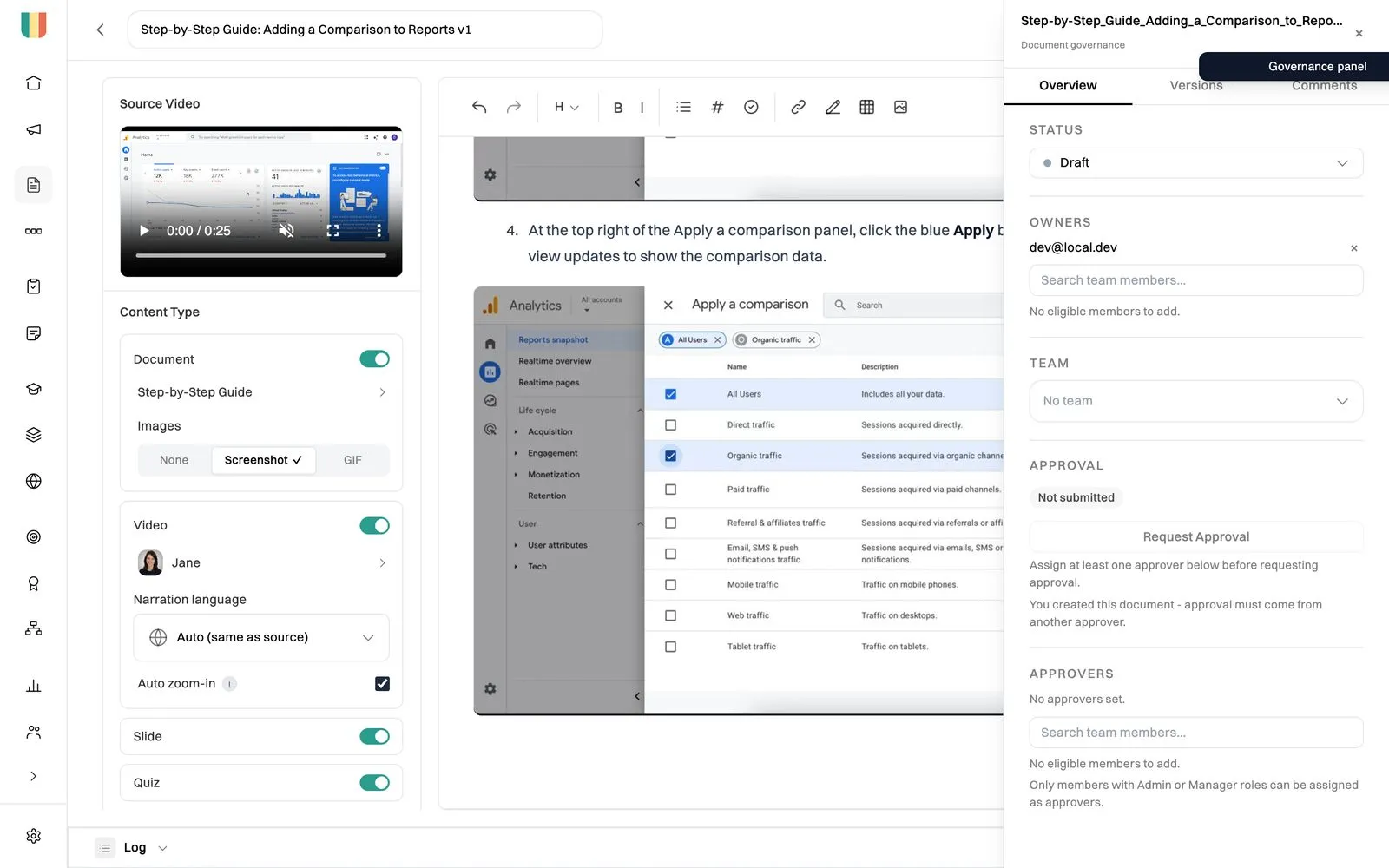Click the app logo
The width and height of the screenshot is (1389, 868).
tap(33, 25)
